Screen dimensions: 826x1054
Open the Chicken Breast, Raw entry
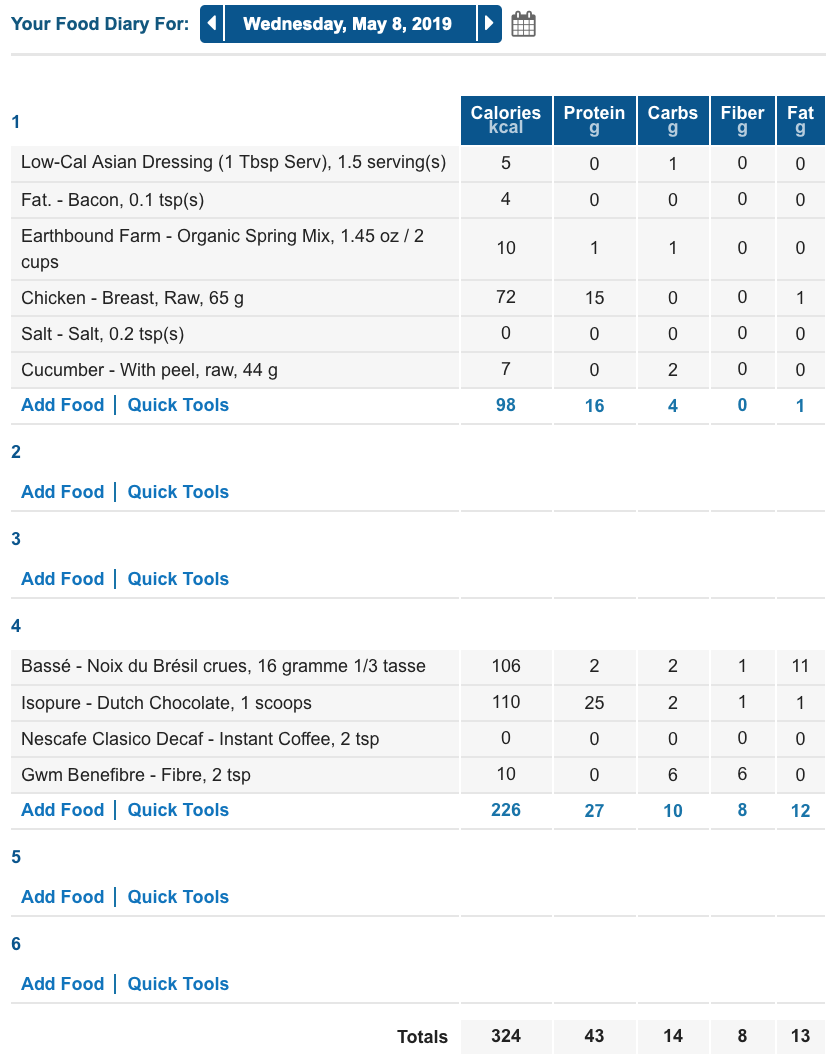coord(132,298)
